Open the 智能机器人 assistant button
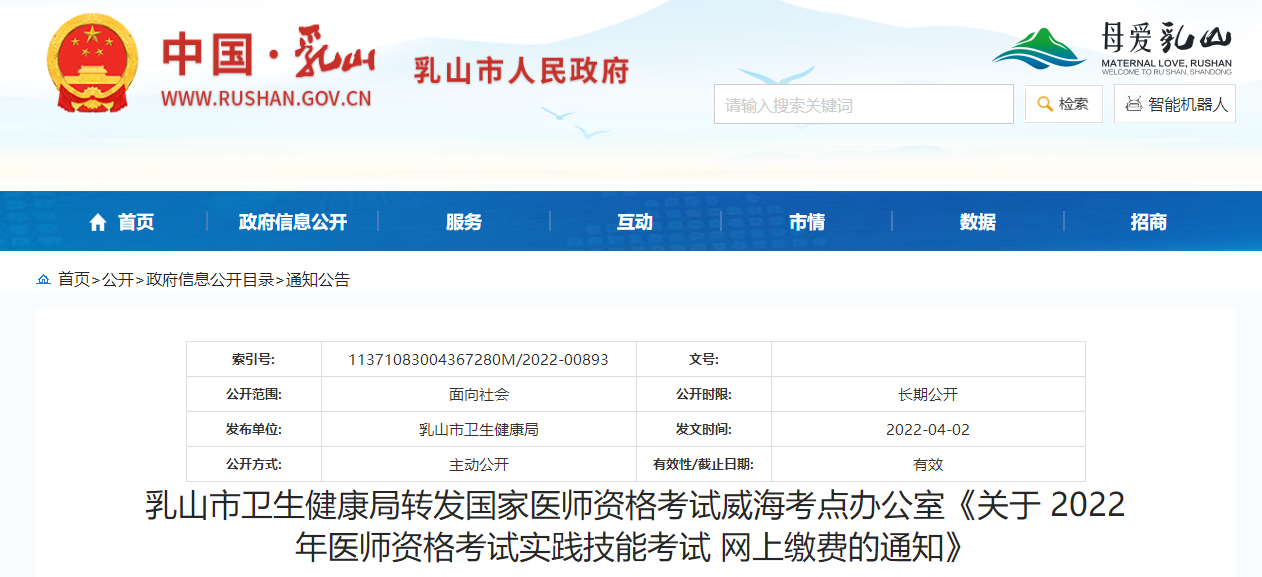 click(1175, 104)
